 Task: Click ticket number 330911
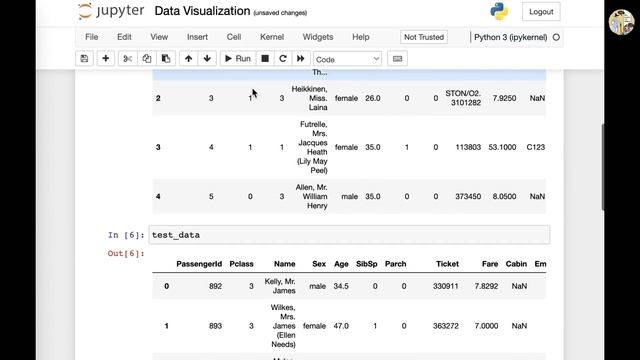(446, 286)
